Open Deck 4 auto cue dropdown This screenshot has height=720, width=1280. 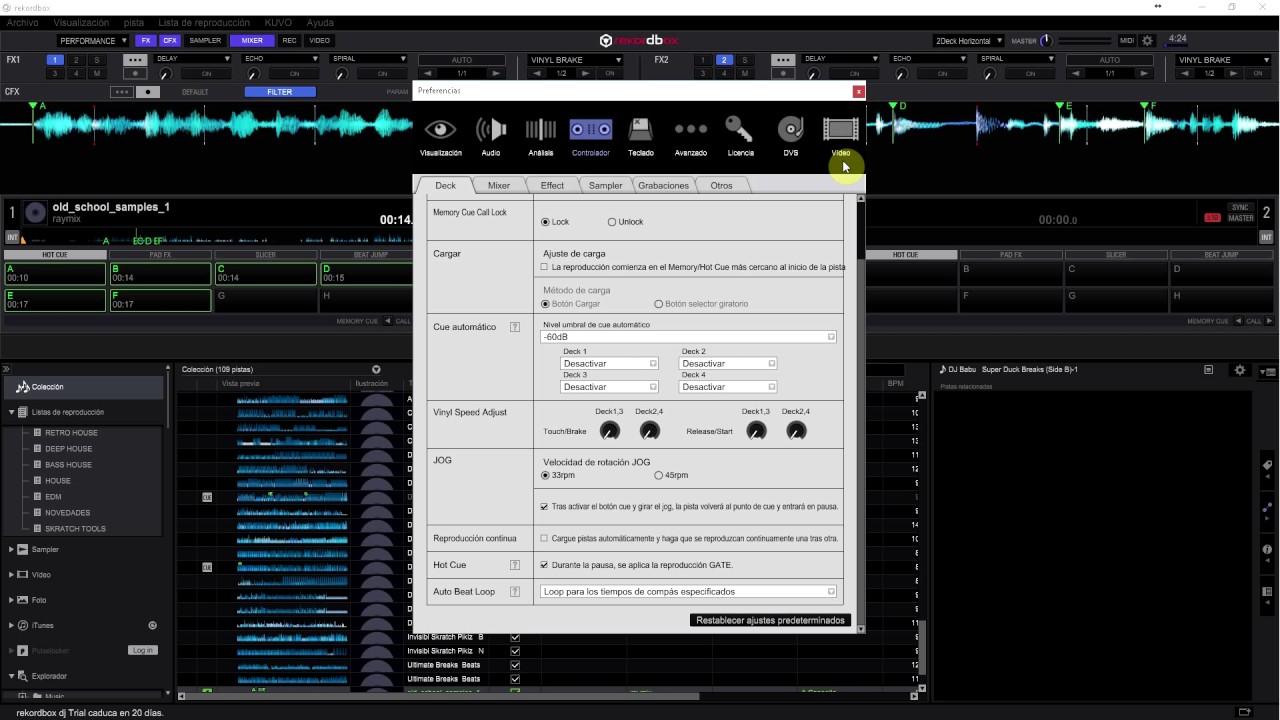[x=727, y=387]
